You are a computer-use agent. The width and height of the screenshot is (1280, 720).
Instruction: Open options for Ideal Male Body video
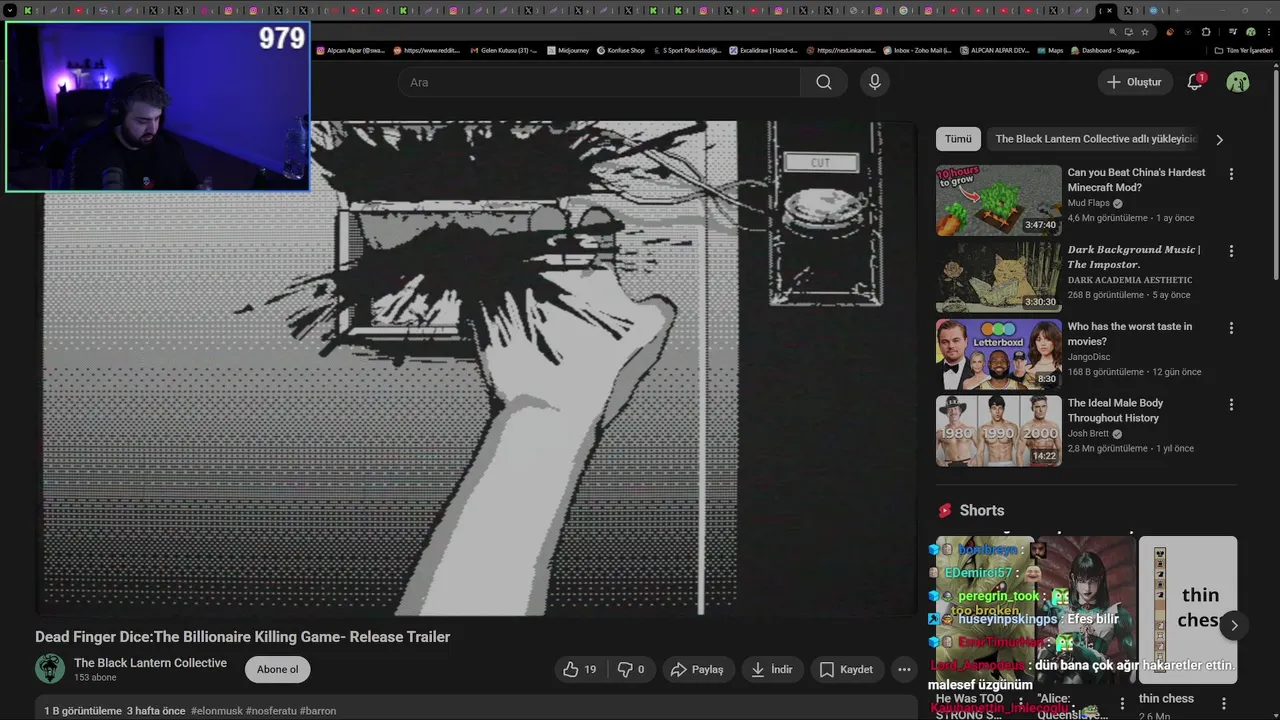1231,405
